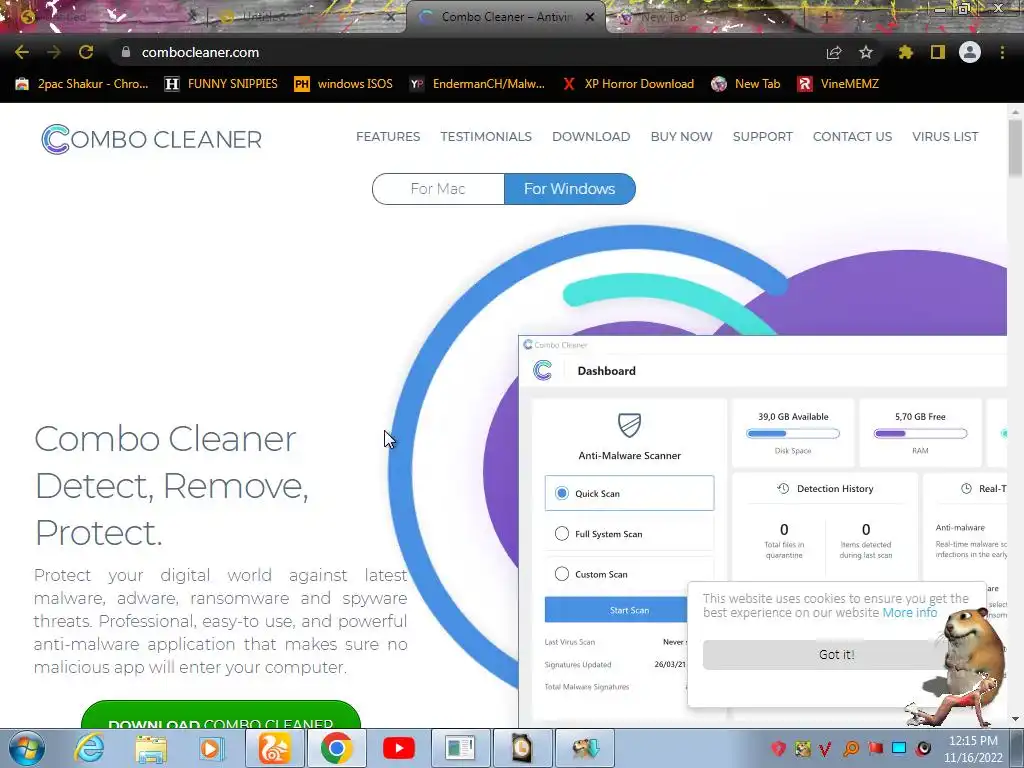Click the padlock site info icon

click(126, 52)
